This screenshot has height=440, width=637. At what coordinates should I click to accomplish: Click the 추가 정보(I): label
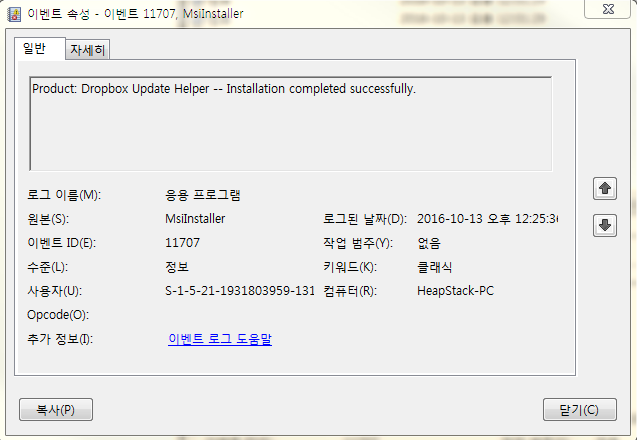click(60, 339)
